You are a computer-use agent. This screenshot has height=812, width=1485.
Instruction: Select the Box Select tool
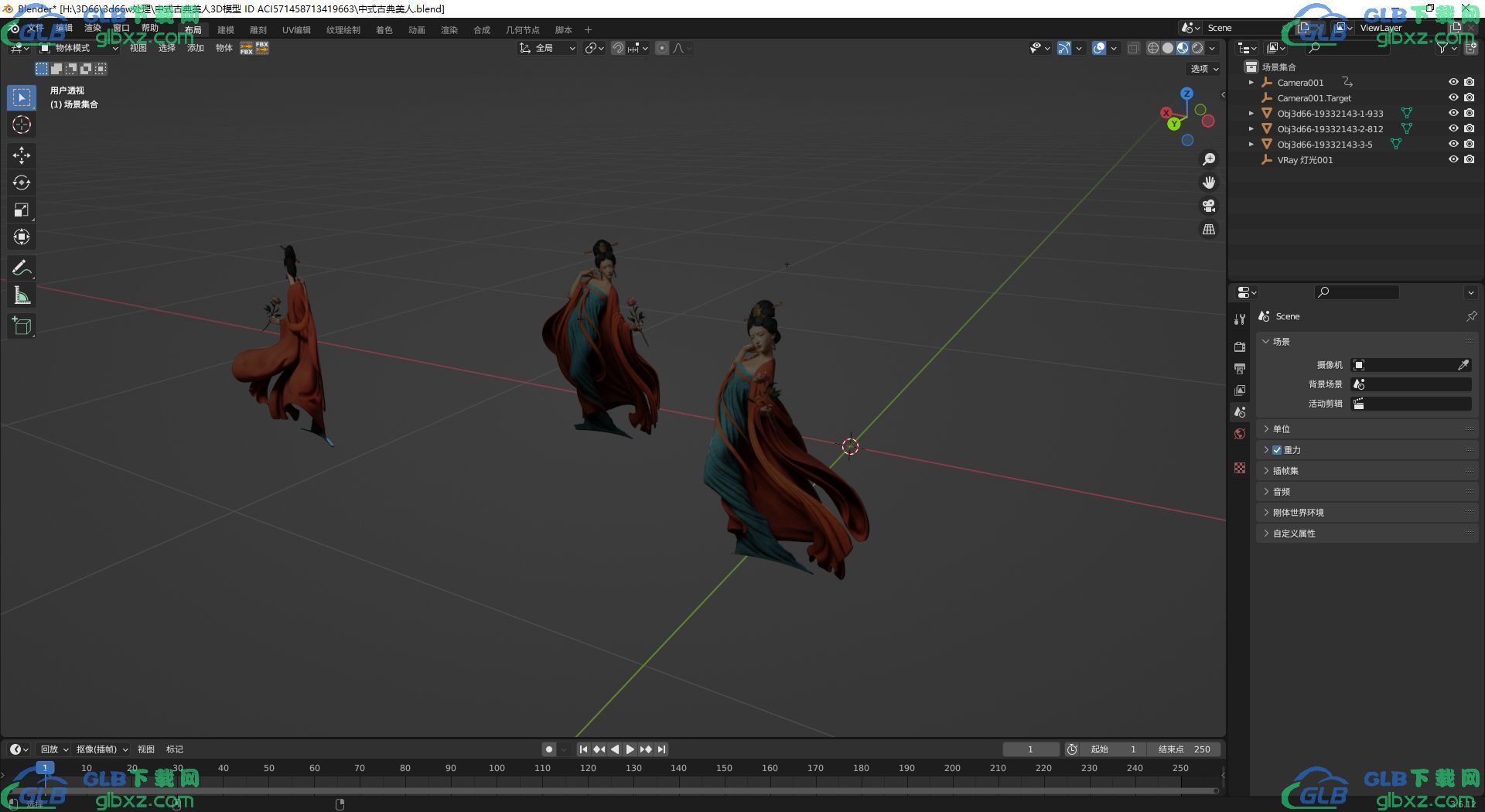point(22,97)
